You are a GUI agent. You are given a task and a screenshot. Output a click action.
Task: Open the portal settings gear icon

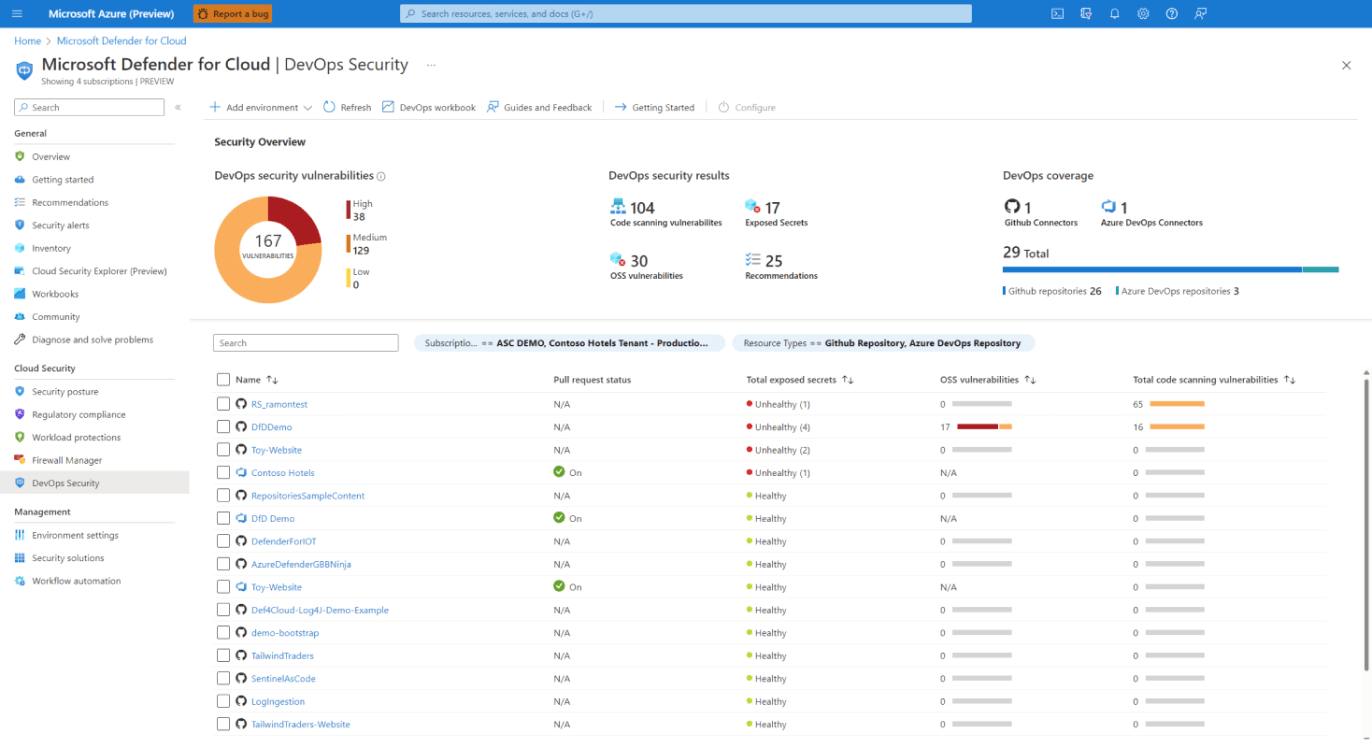pos(1143,14)
